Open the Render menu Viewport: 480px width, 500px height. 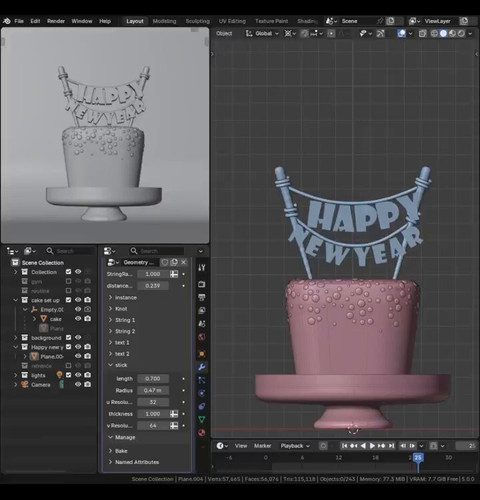coord(56,21)
